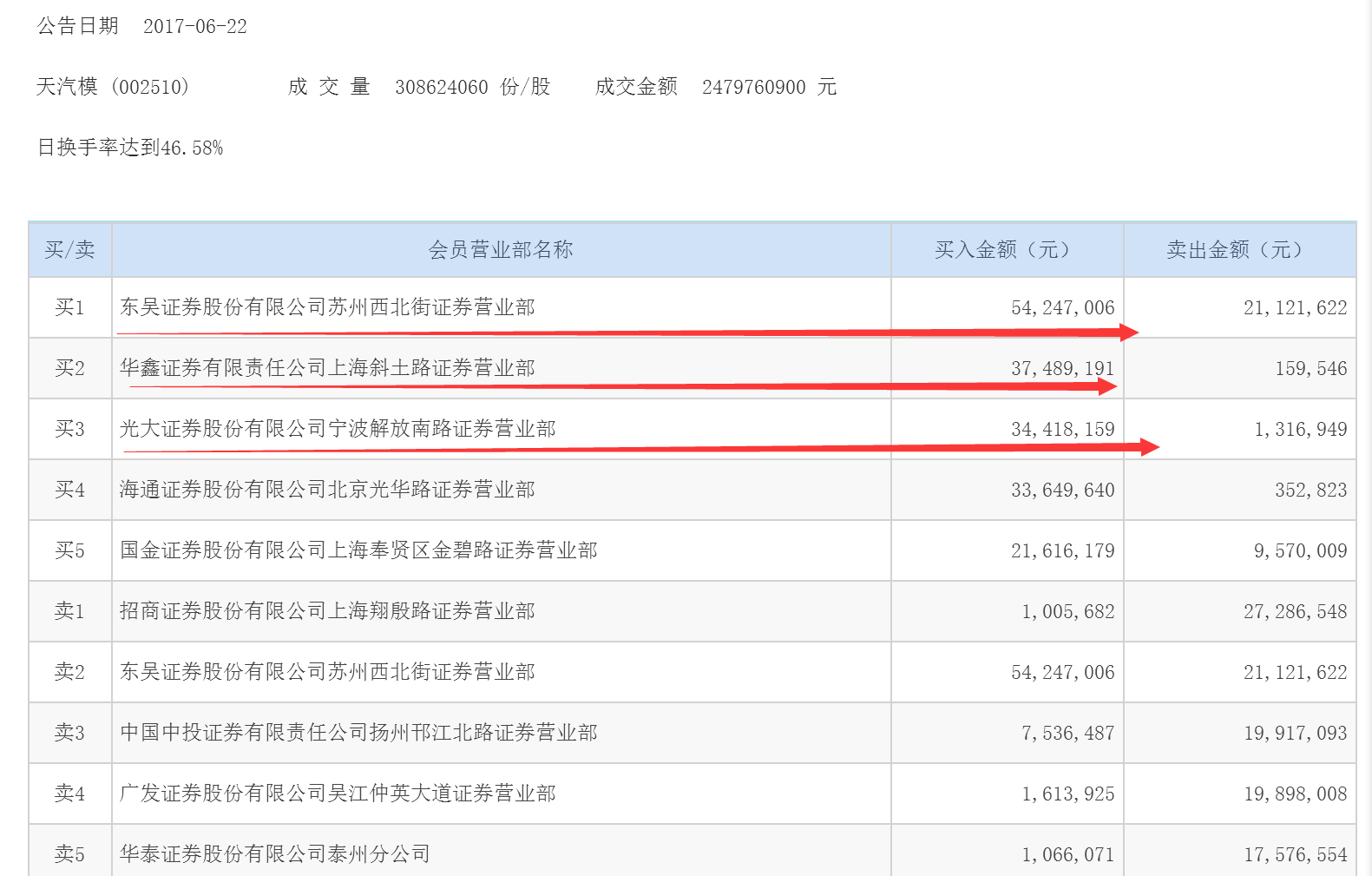Click the 买入金额（元） column header

click(1007, 250)
